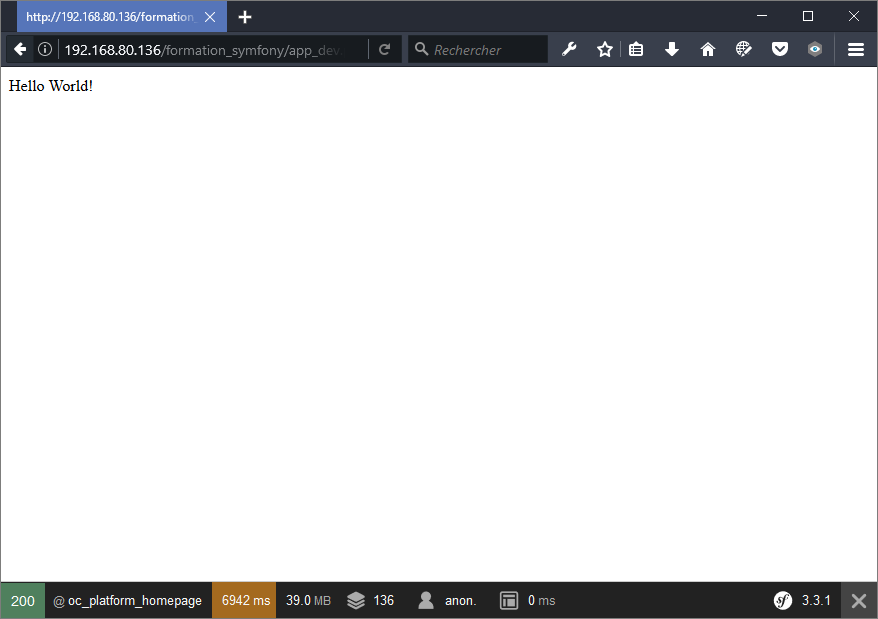Maximize the browser window

[x=807, y=16]
